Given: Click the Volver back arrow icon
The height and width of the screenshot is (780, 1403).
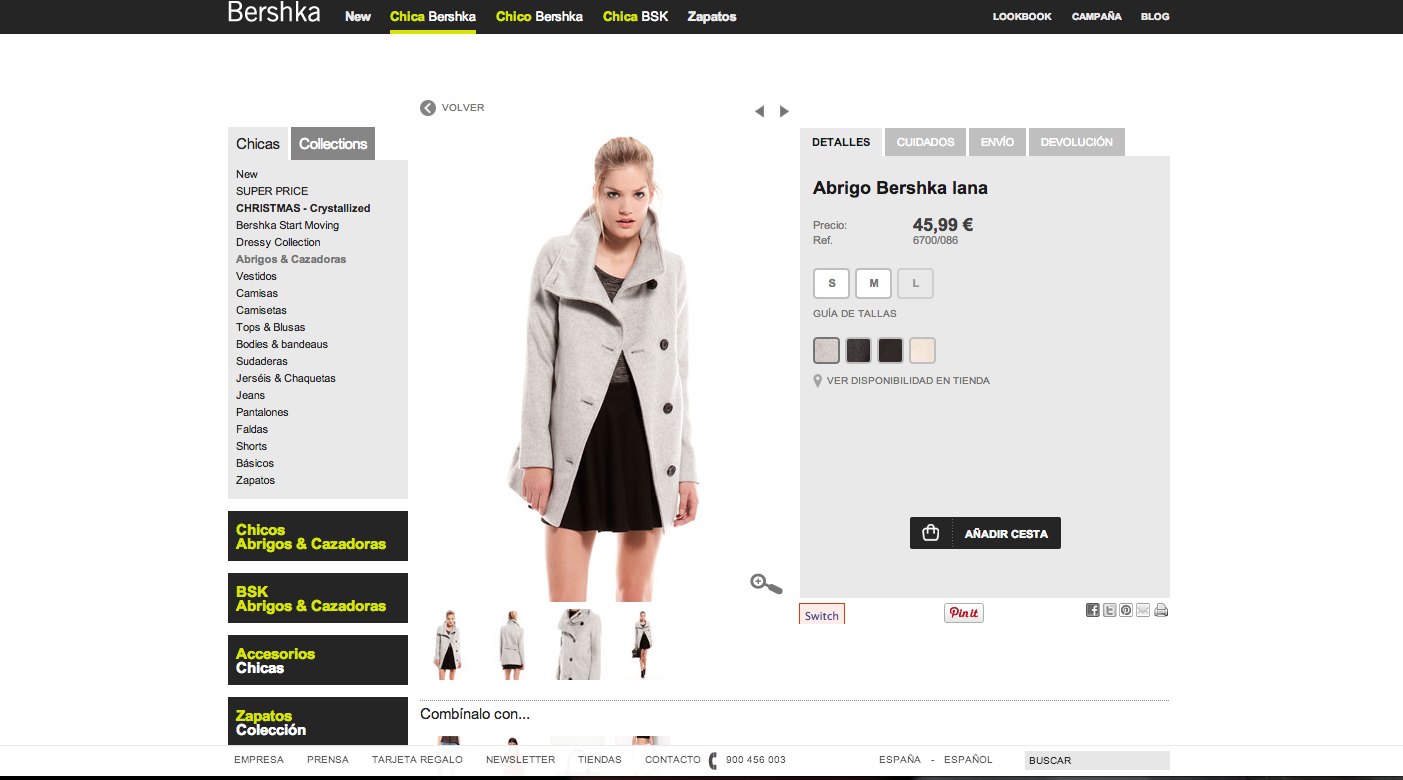Looking at the screenshot, I should pyautogui.click(x=428, y=108).
